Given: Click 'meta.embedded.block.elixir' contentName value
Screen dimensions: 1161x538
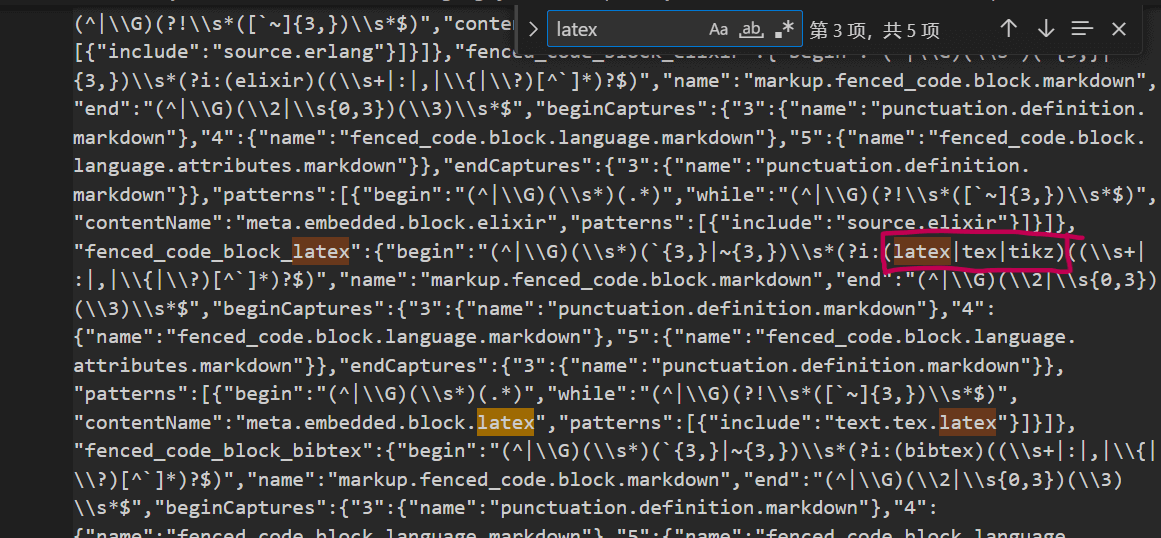Looking at the screenshot, I should pos(396,223).
